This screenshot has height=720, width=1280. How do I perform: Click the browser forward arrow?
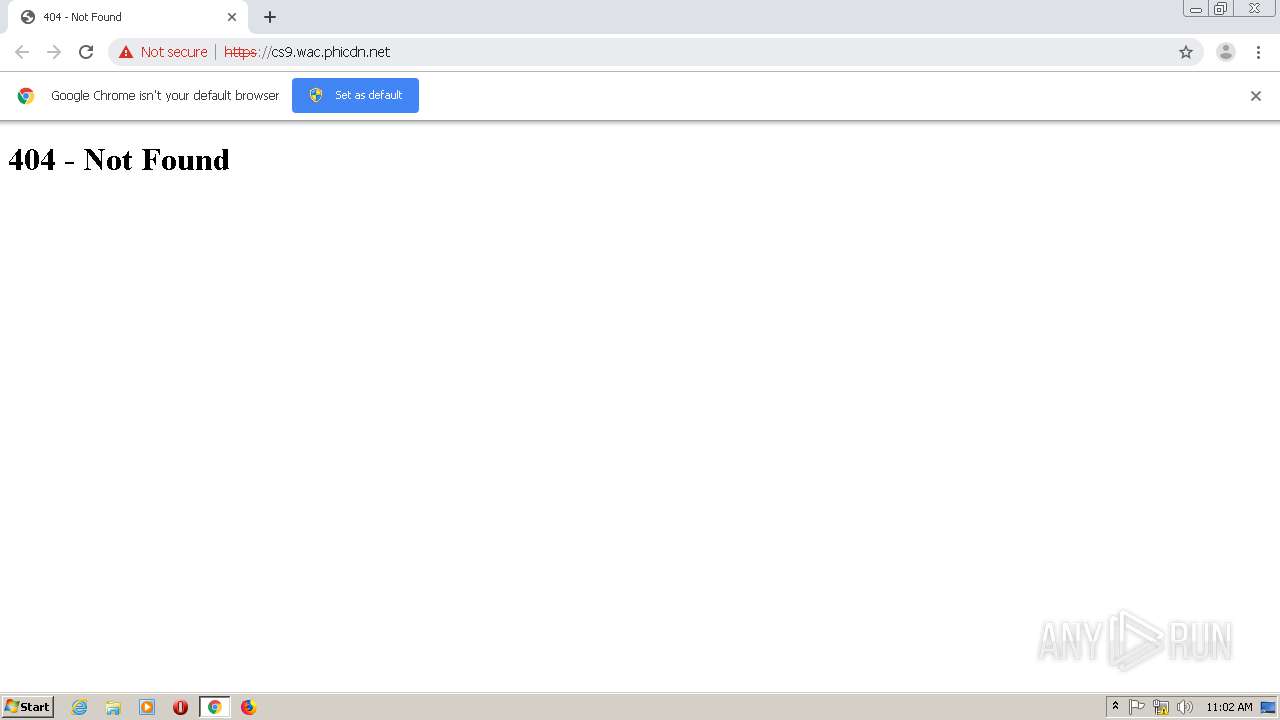[x=54, y=52]
